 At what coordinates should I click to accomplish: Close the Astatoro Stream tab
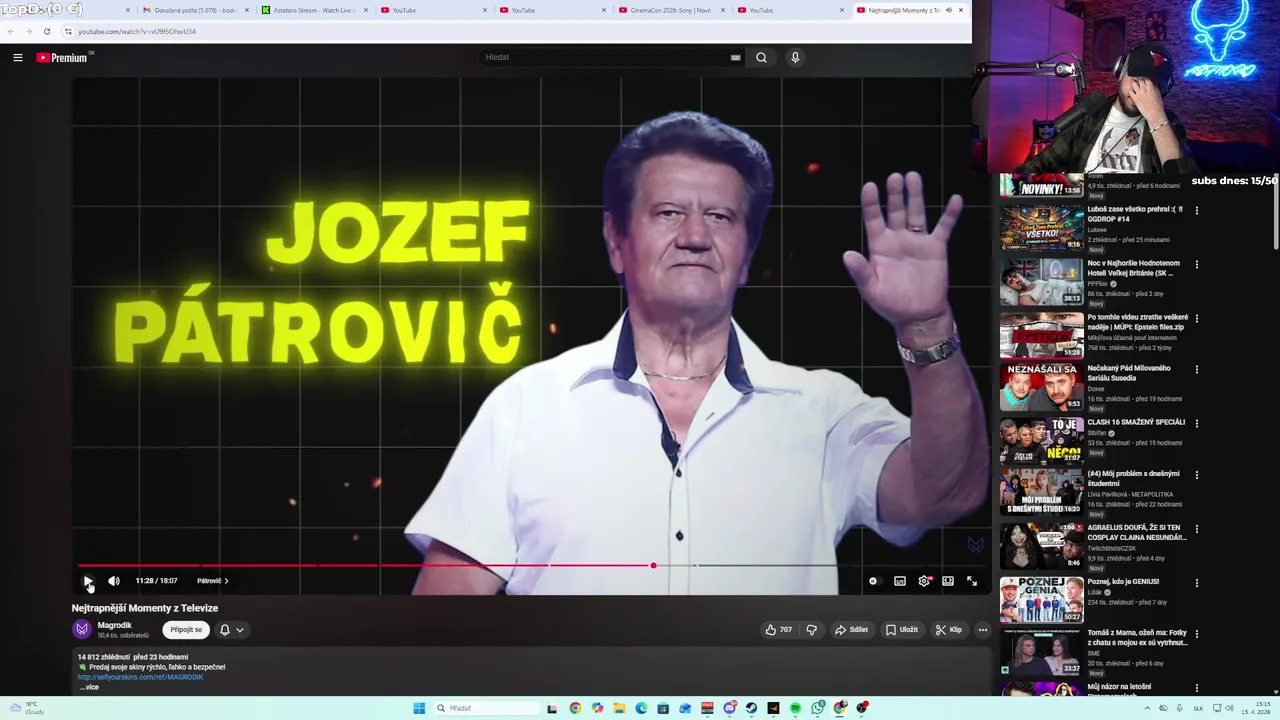[366, 10]
